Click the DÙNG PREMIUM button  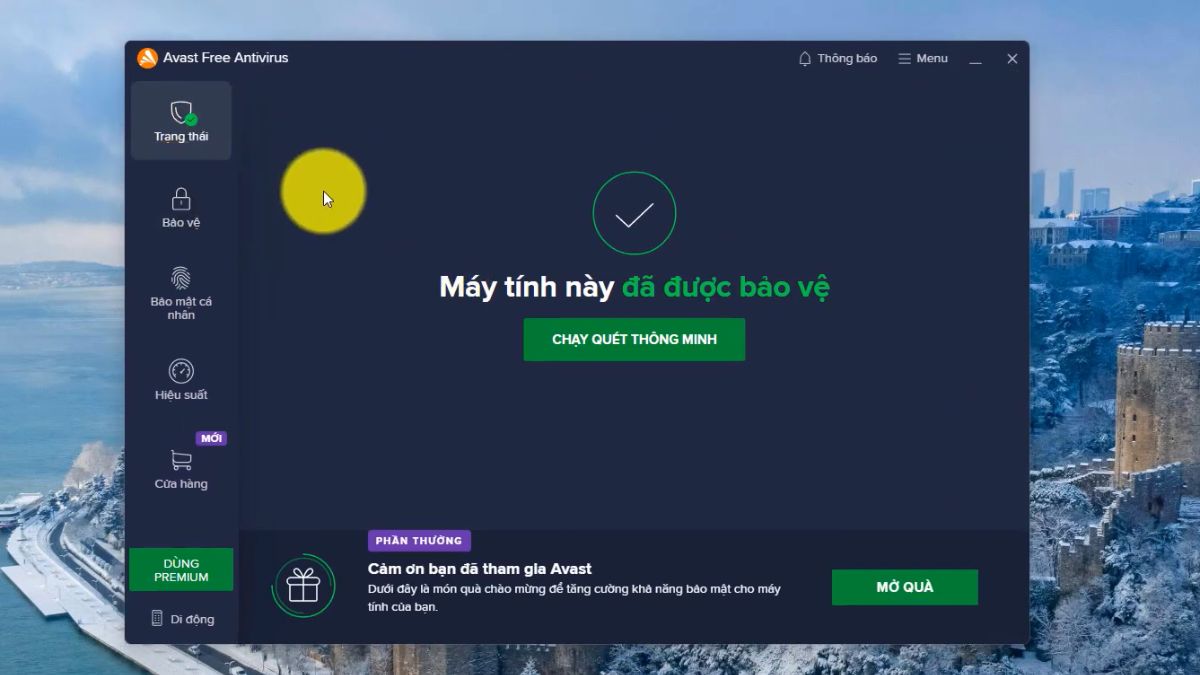pyautogui.click(x=181, y=570)
